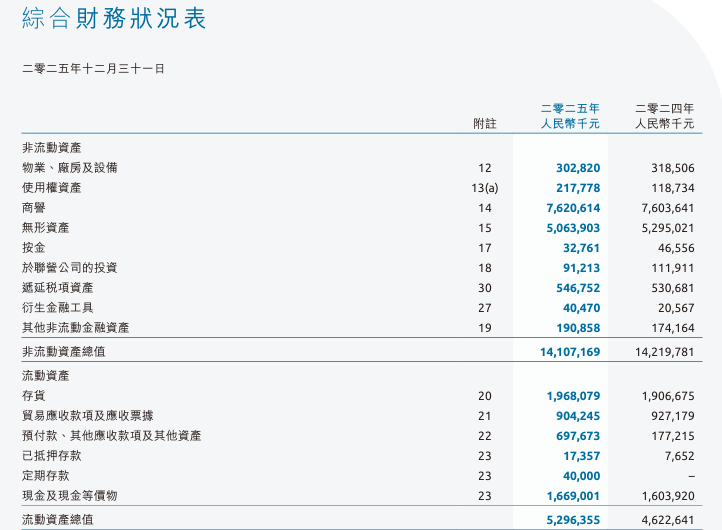Select the value 40,000

point(582,476)
